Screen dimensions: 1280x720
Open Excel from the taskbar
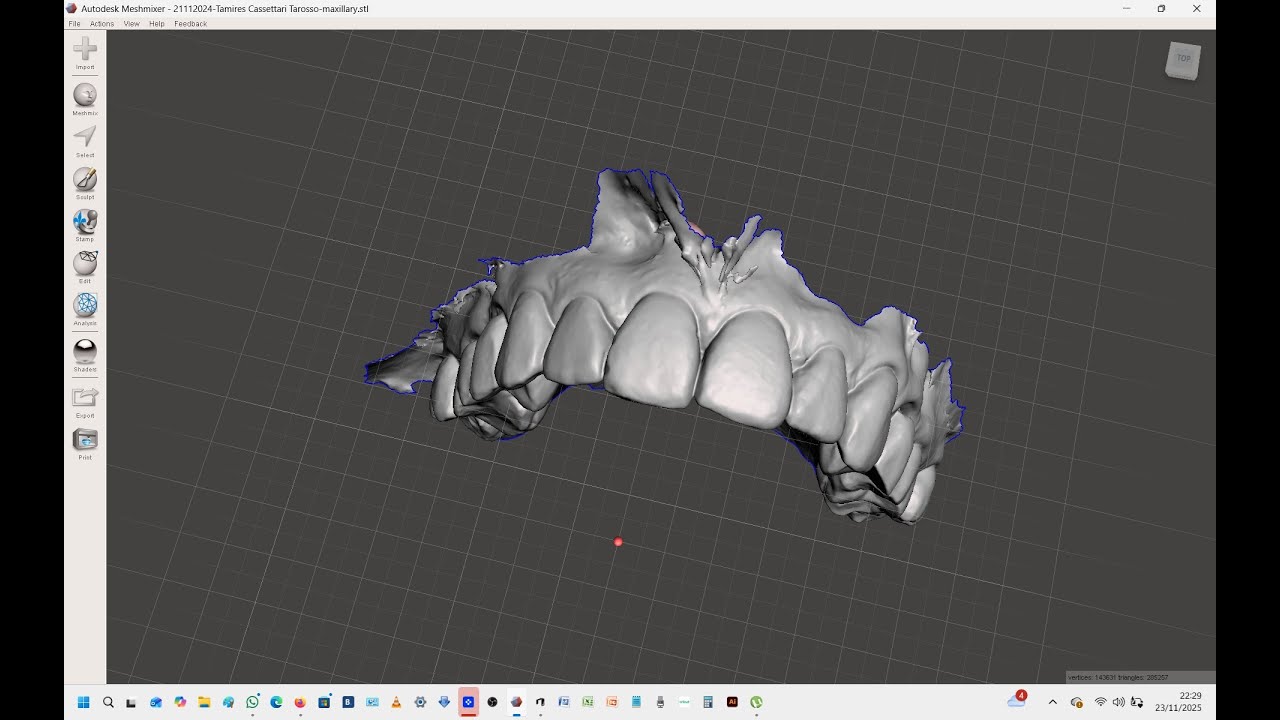tap(588, 702)
